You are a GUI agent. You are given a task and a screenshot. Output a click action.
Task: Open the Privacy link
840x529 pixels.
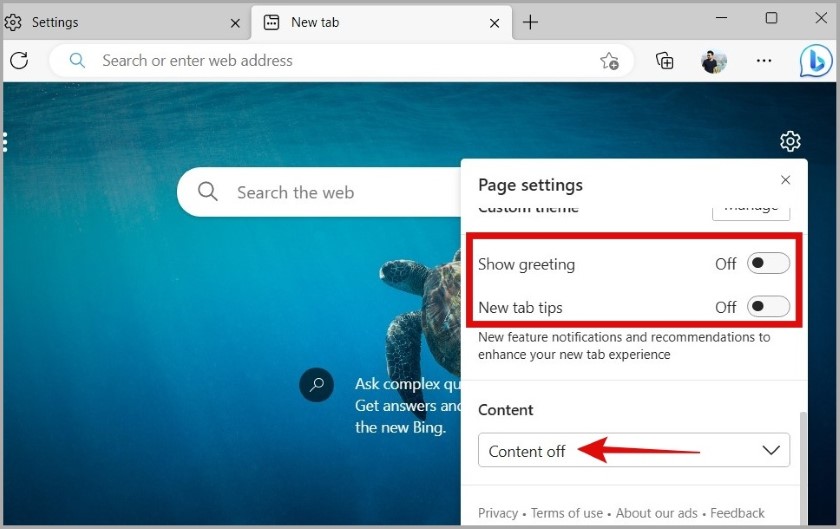point(498,513)
